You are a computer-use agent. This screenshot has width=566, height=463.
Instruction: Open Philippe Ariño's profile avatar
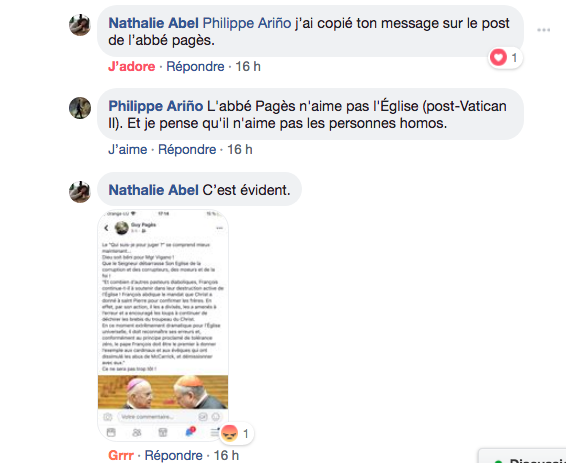click(x=80, y=108)
